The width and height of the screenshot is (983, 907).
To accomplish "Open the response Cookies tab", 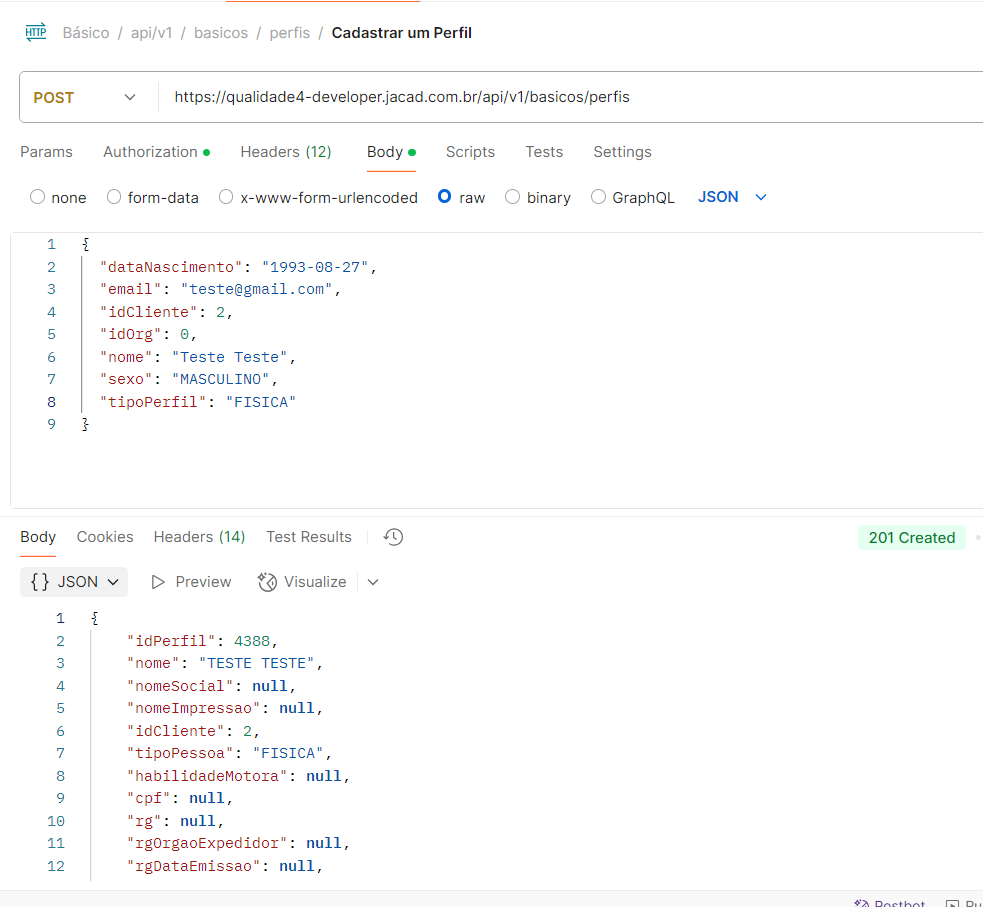I will (105, 537).
